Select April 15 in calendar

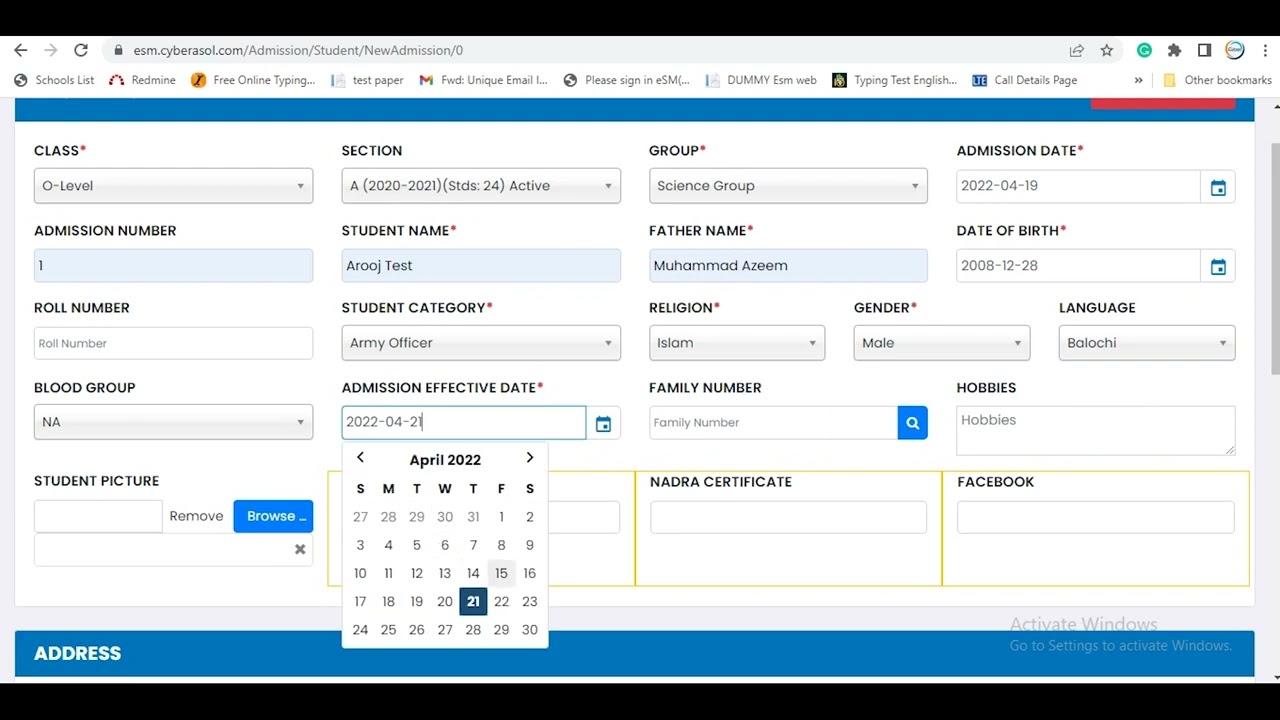click(501, 573)
